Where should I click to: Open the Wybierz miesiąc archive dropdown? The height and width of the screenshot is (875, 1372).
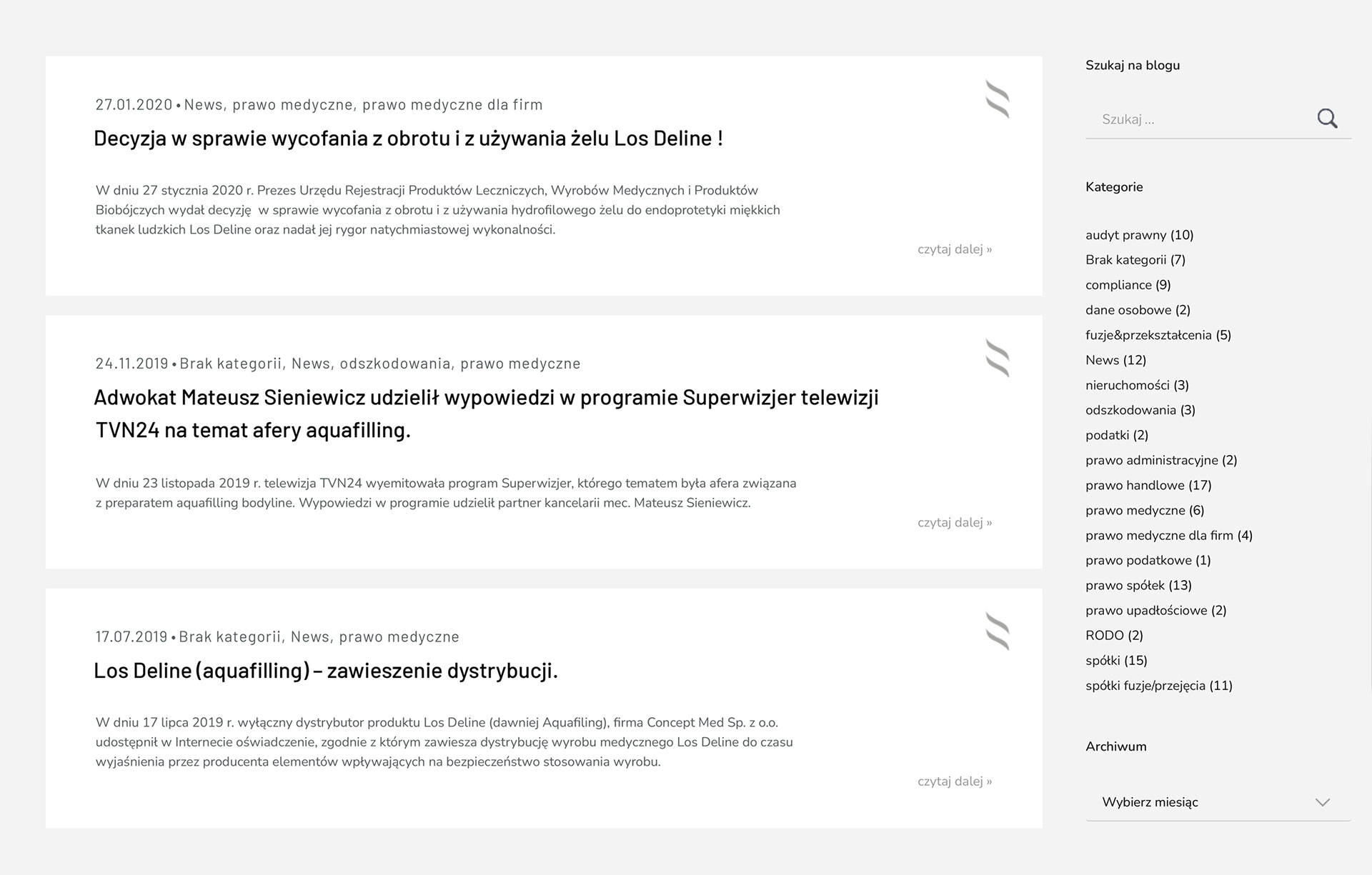1218,802
